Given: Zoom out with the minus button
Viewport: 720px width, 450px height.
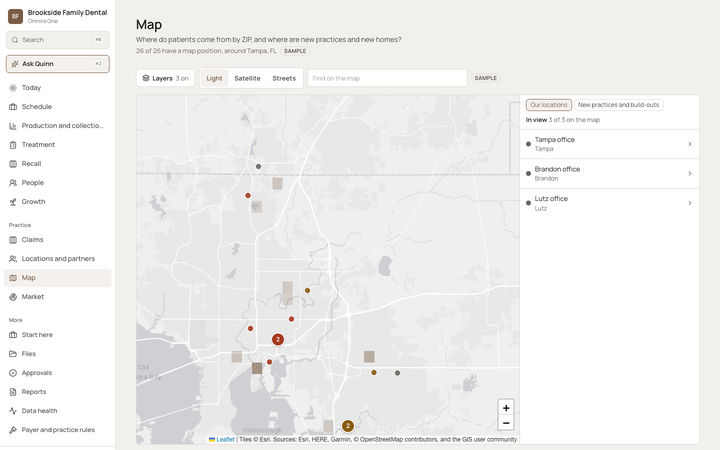Looking at the screenshot, I should 506,423.
